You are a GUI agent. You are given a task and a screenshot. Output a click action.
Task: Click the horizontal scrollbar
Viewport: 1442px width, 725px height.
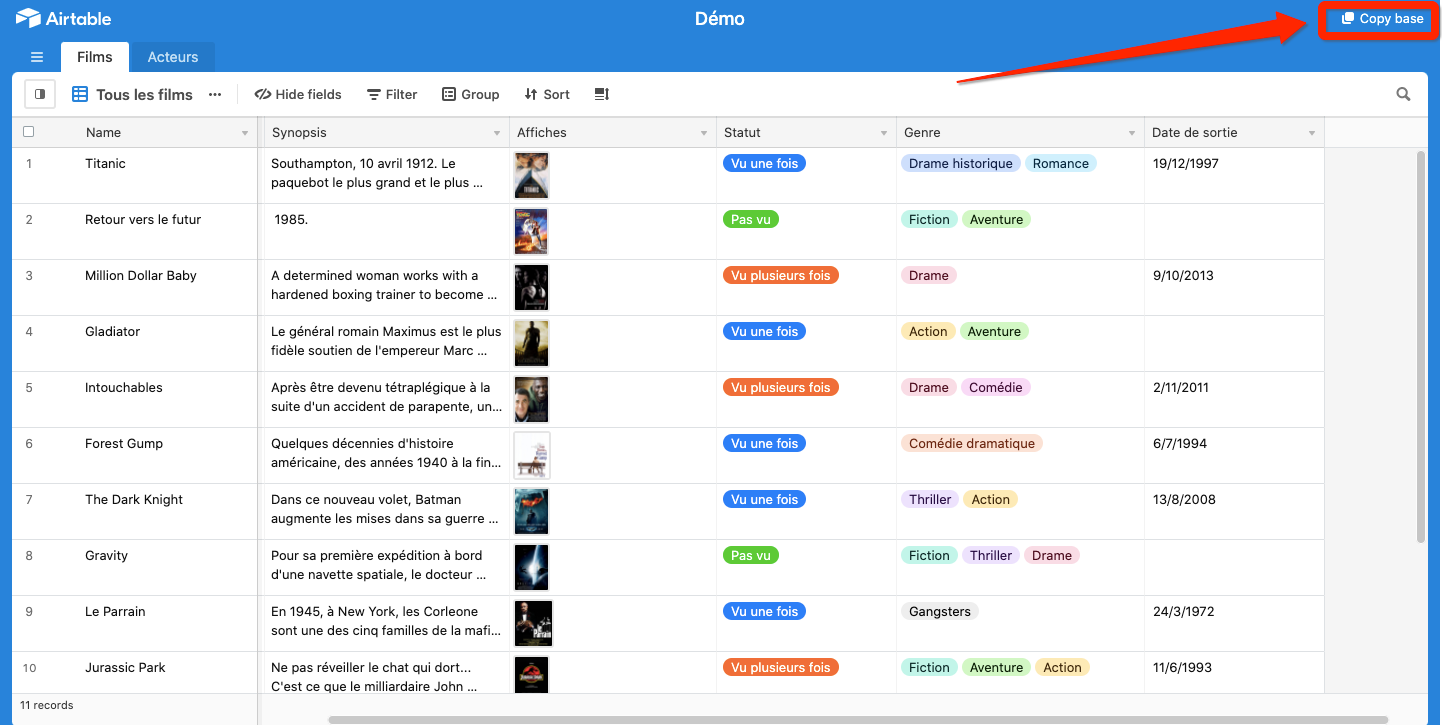pos(858,719)
